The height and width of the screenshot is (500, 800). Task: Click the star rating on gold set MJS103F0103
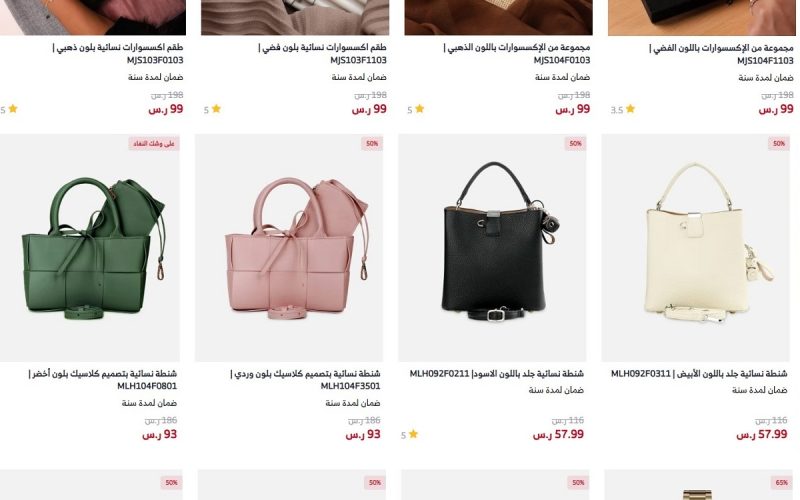point(9,109)
